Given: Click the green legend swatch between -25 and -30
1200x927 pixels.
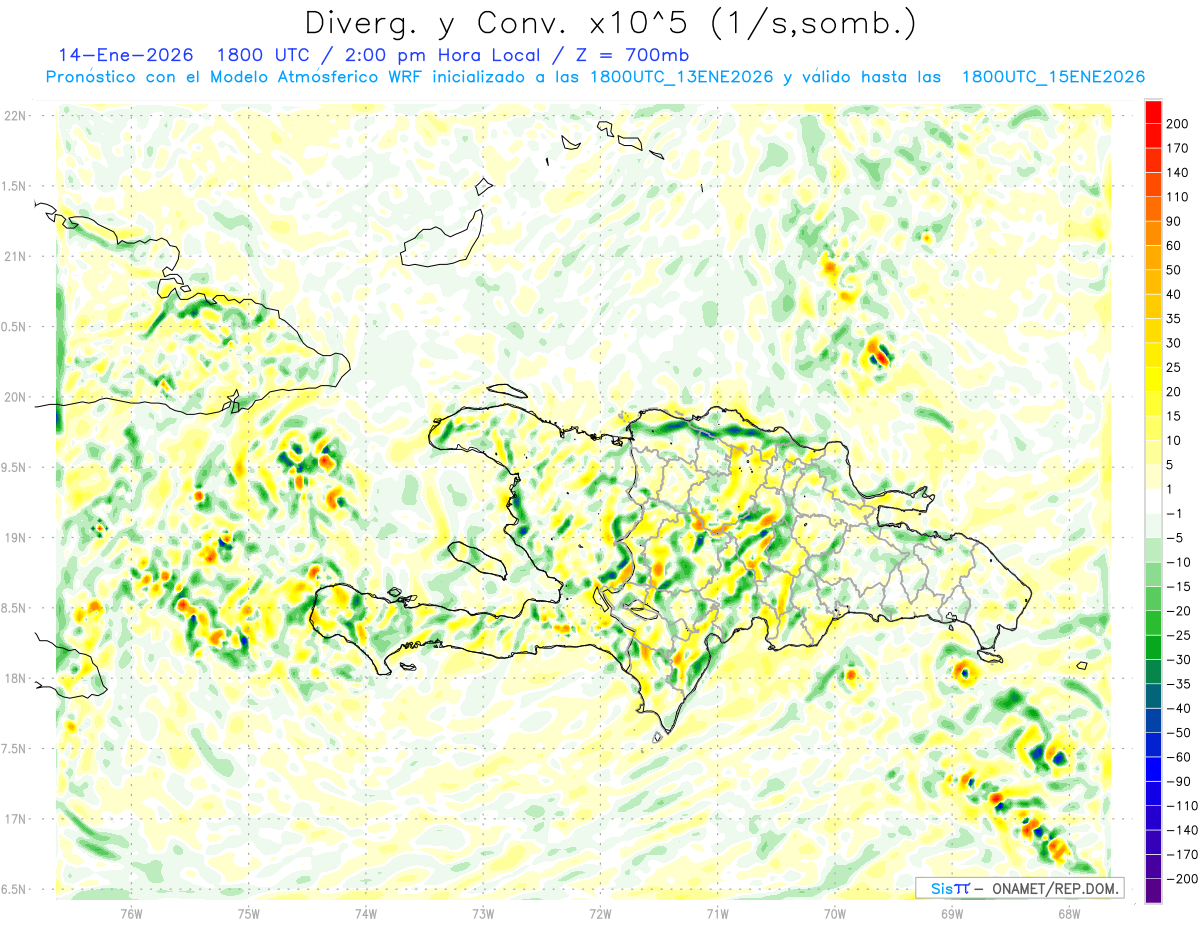Looking at the screenshot, I should 1153,648.
